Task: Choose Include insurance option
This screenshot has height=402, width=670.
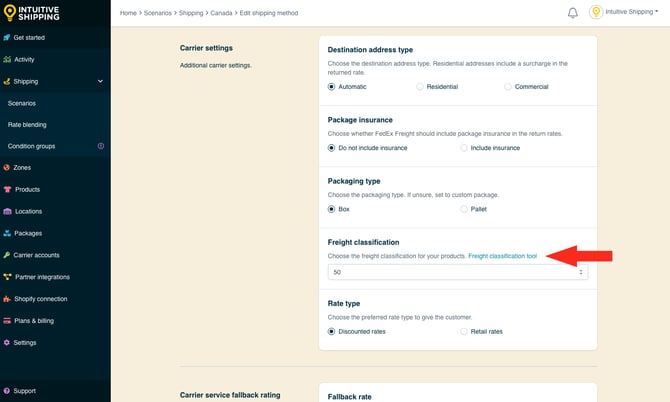Action: pos(464,148)
